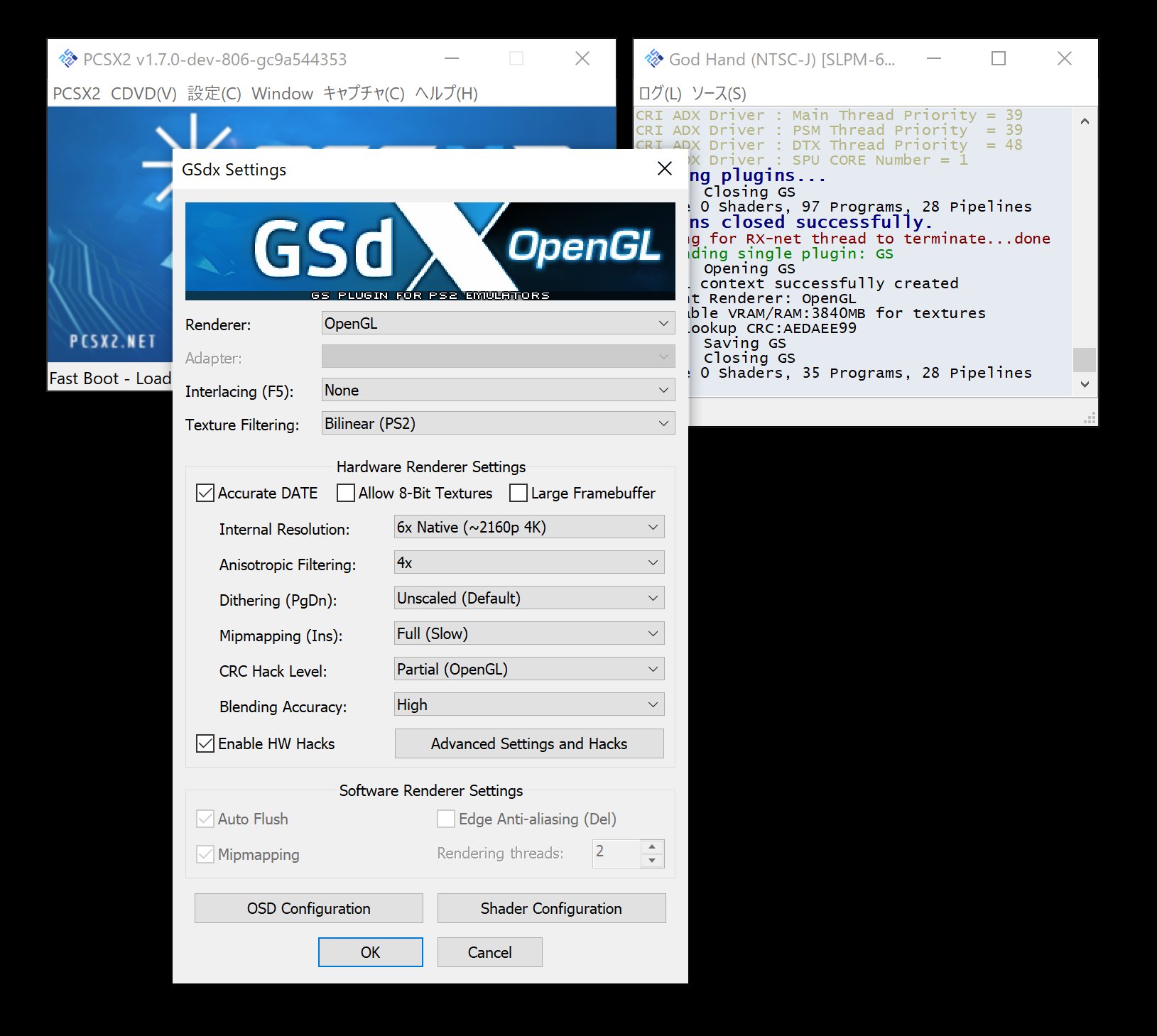Open the PCSX2 menu
Viewport: 1157px width, 1036px height.
[77, 94]
